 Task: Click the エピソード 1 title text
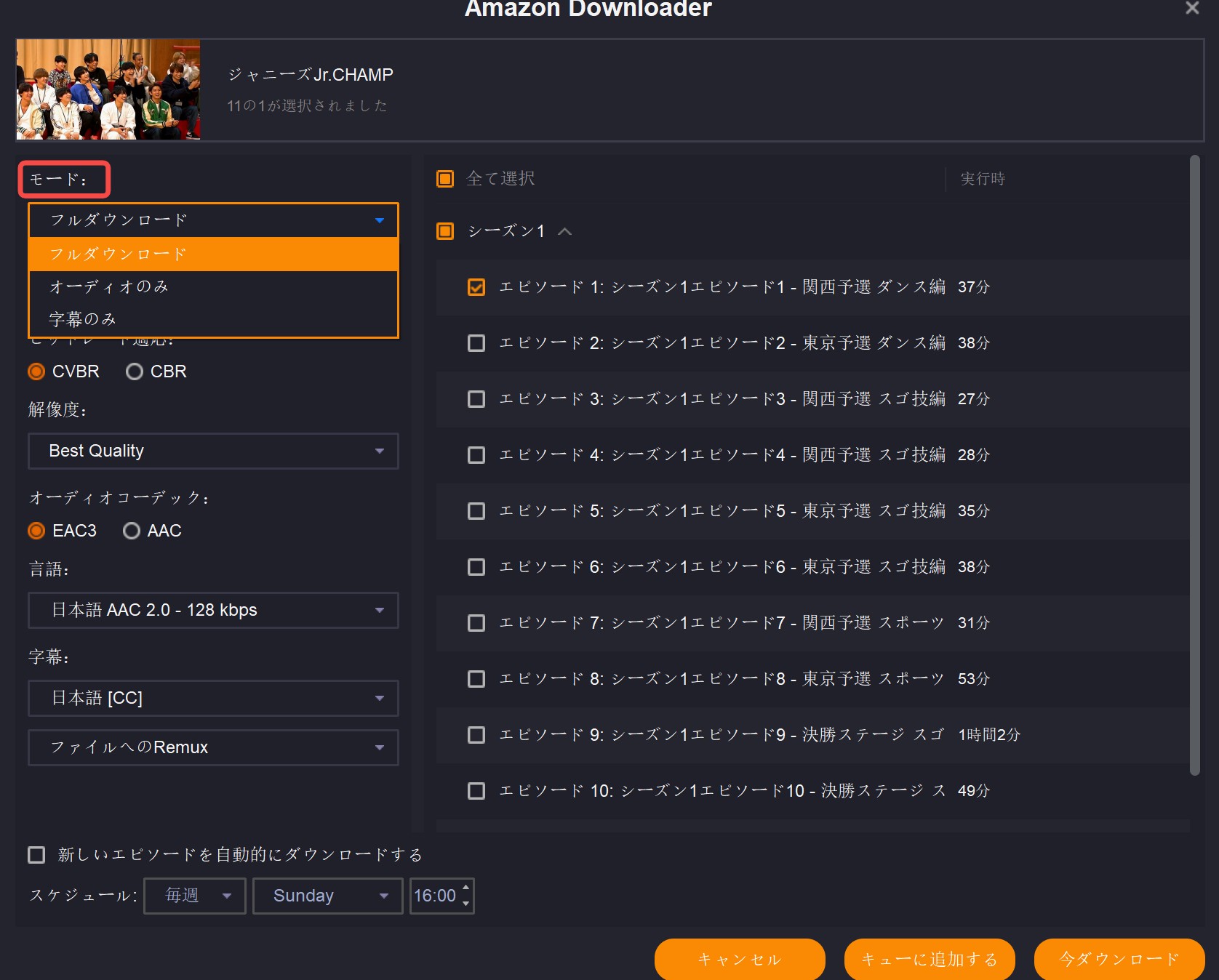coord(722,287)
